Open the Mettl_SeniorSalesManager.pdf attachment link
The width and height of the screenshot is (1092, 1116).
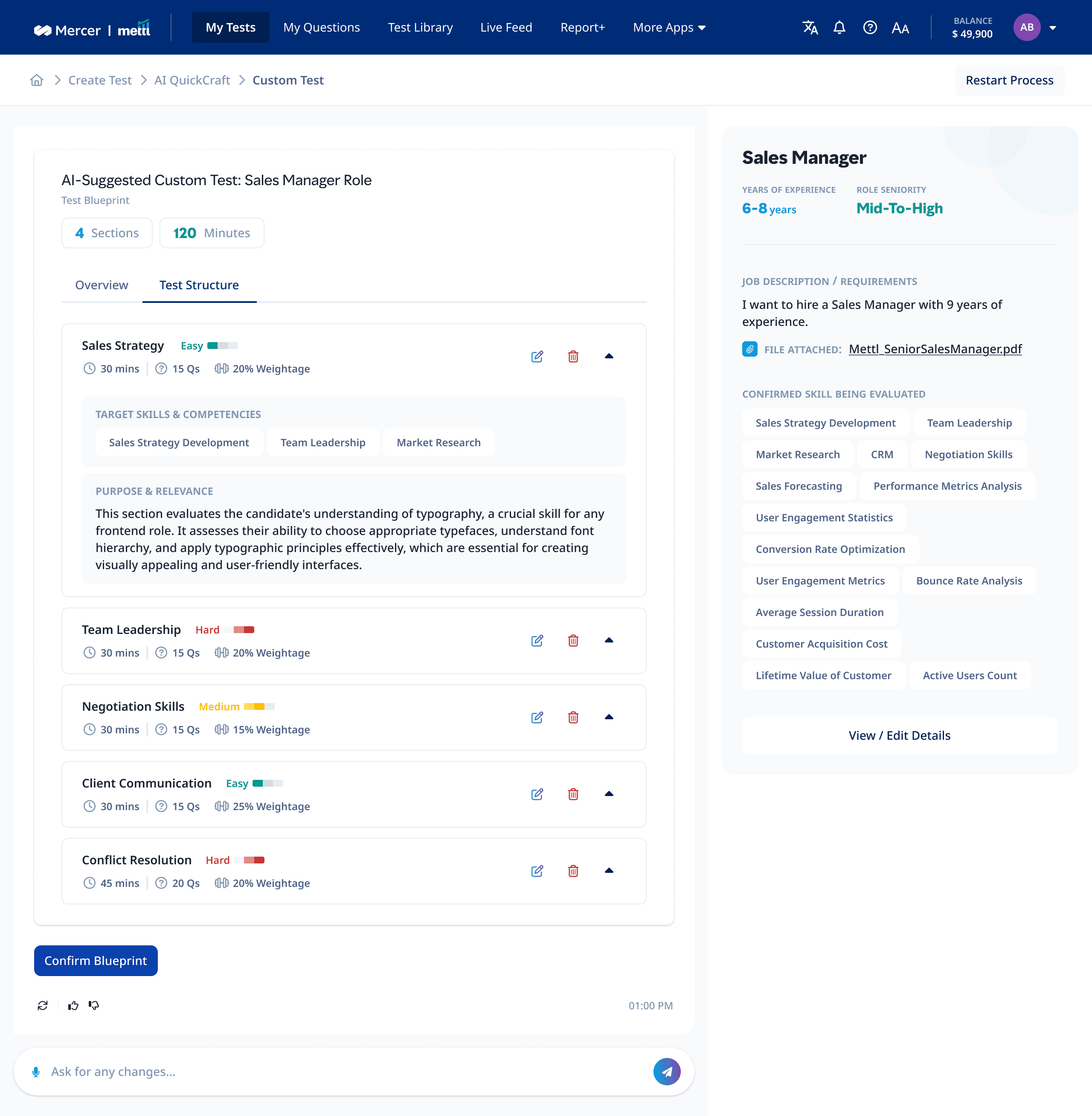click(935, 349)
